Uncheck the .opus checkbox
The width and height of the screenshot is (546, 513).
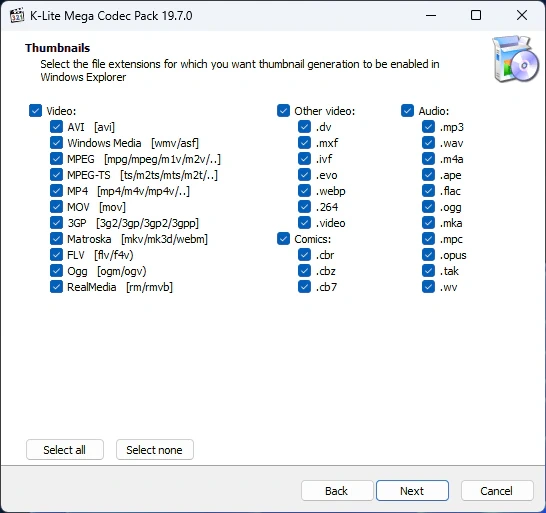coord(428,255)
